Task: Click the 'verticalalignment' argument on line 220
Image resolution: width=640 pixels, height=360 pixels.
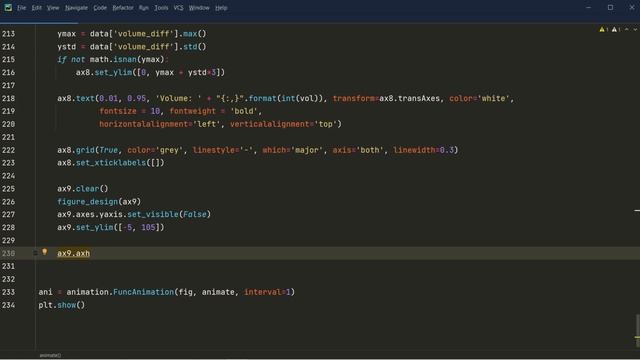Action: [270, 124]
